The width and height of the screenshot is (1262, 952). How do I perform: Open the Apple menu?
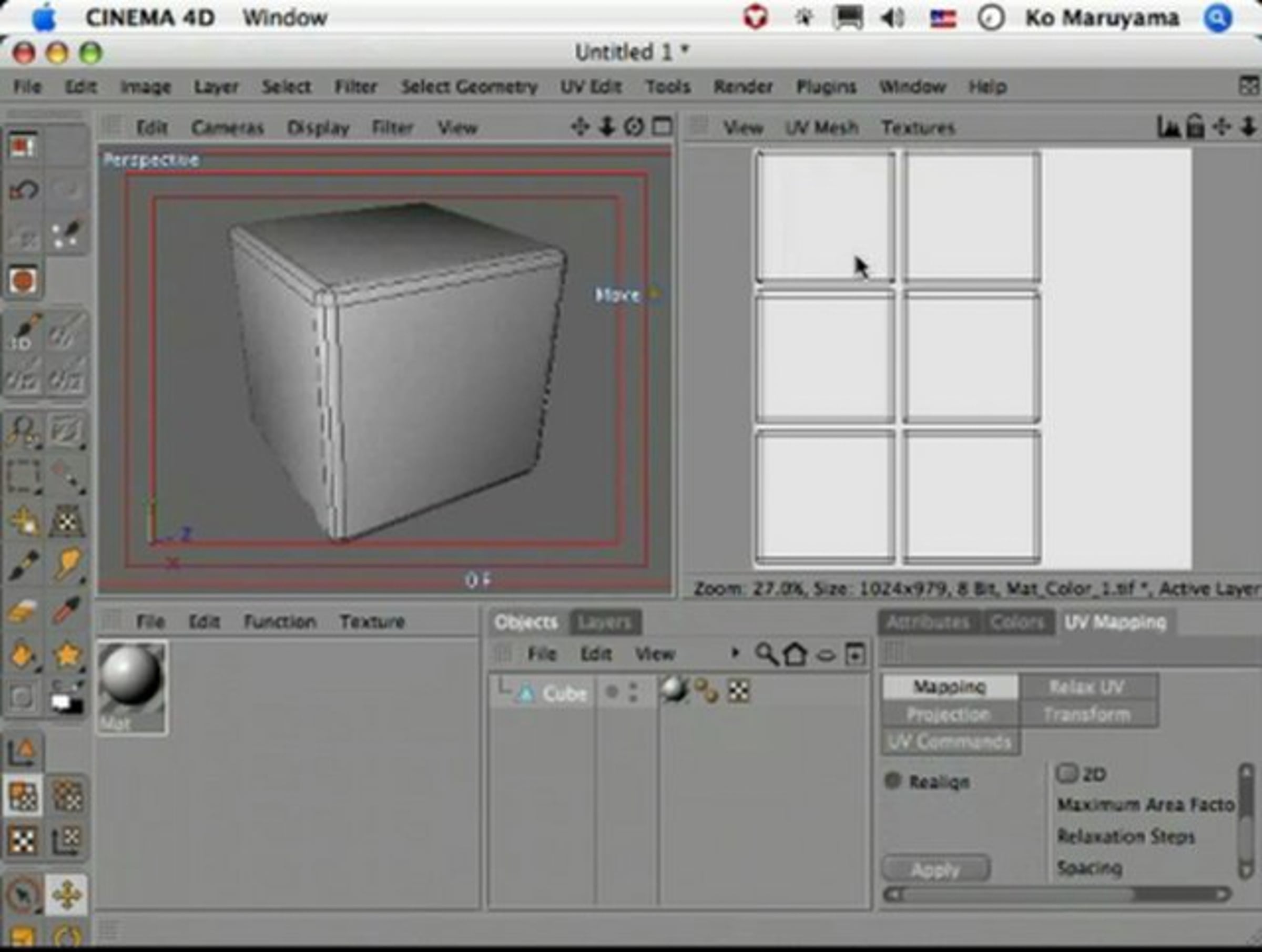tap(45, 18)
